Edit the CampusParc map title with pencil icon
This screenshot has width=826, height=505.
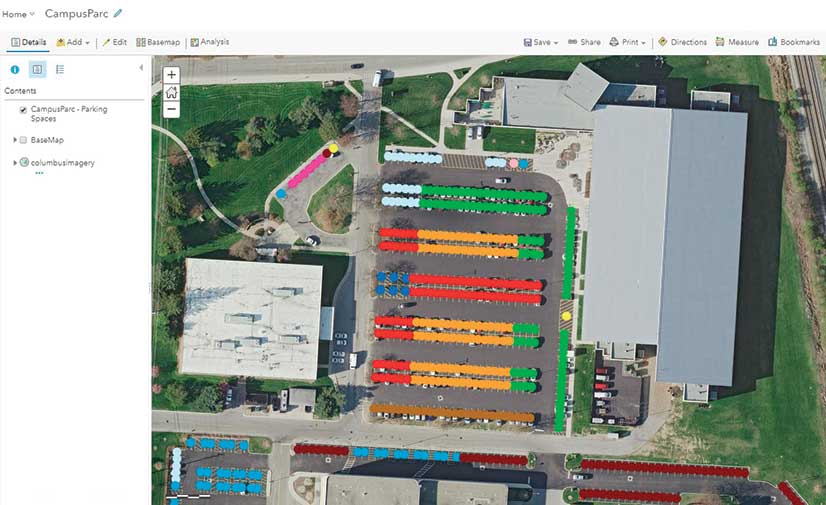point(117,14)
